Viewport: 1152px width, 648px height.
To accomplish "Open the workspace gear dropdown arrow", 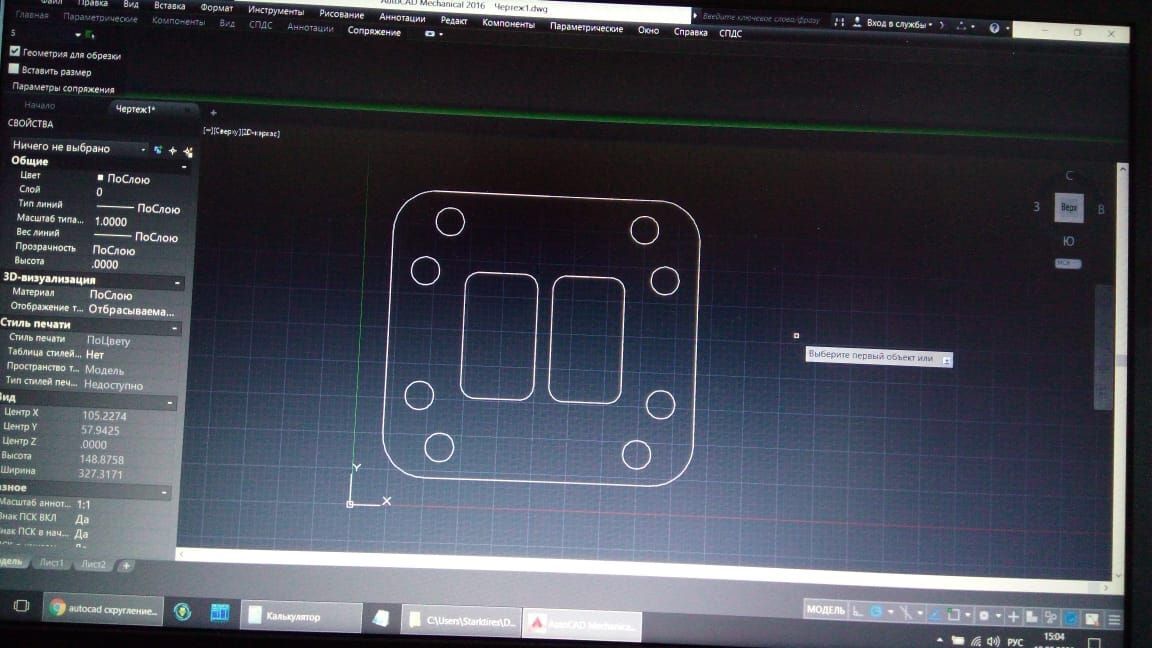I will point(998,616).
